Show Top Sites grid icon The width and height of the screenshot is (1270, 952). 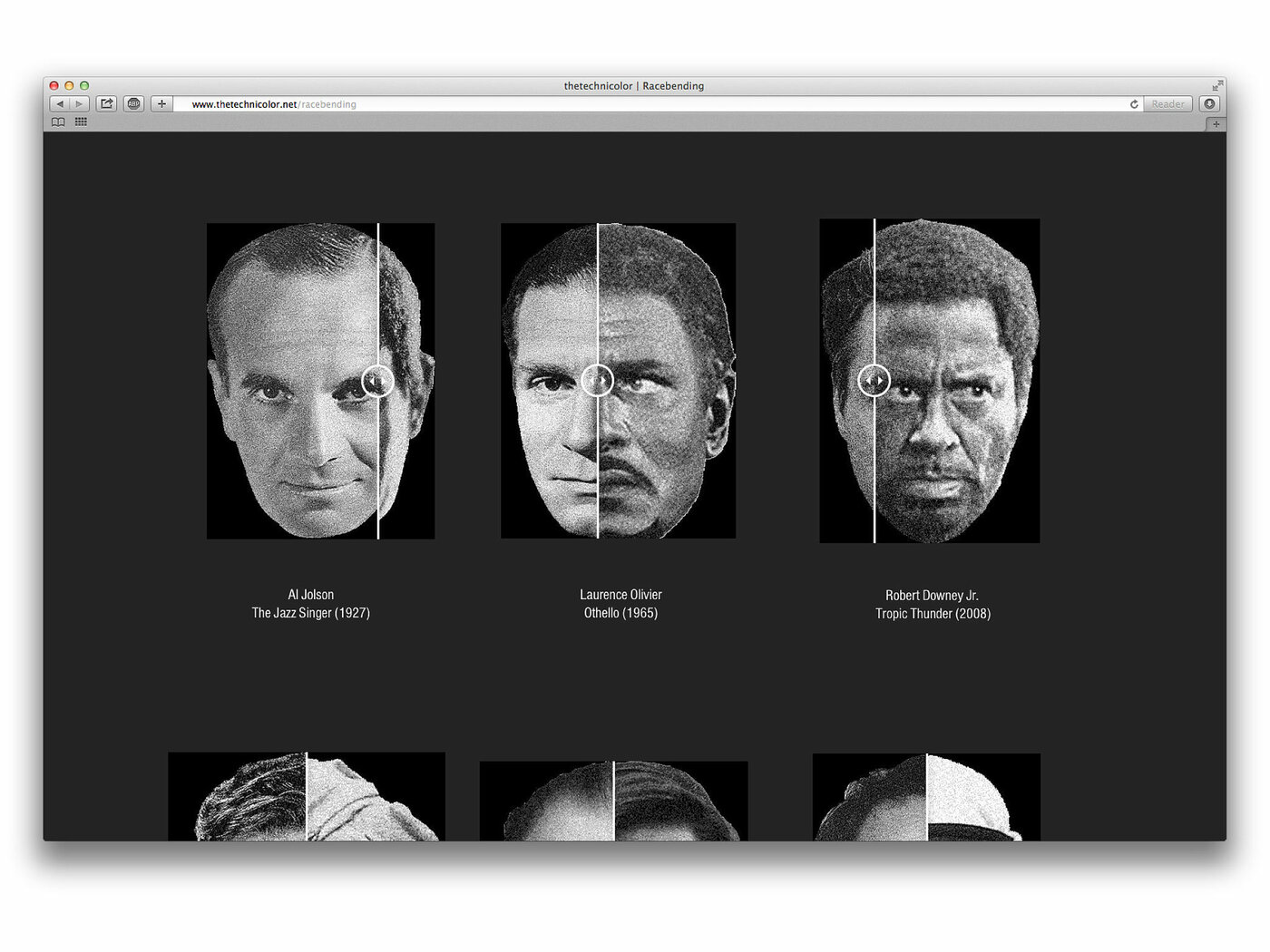click(x=81, y=121)
